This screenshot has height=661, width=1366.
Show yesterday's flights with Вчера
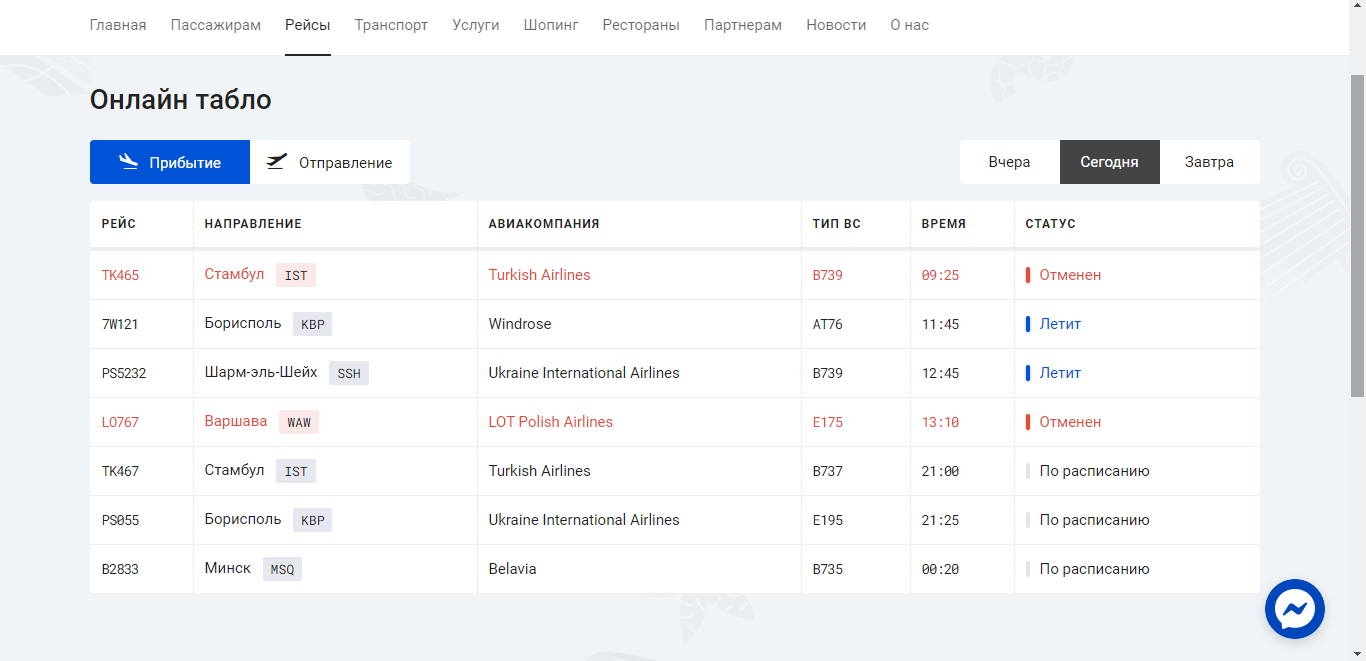pyautogui.click(x=1010, y=162)
